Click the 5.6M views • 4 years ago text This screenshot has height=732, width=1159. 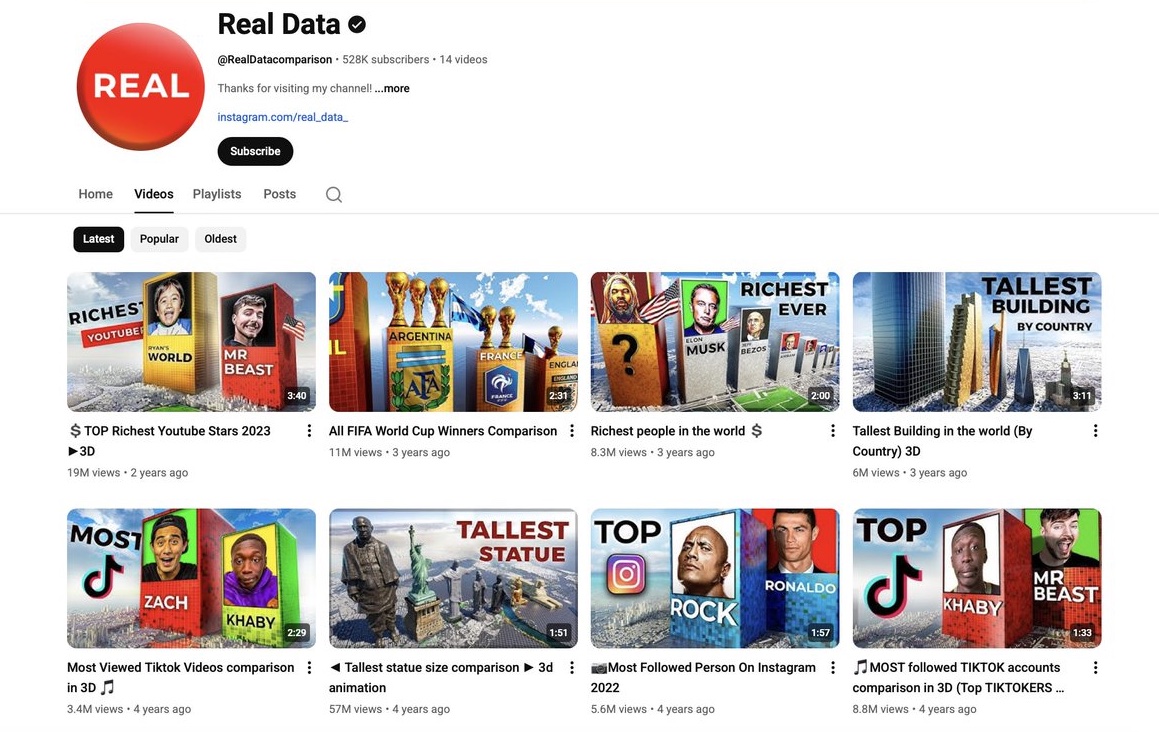[x=653, y=709]
